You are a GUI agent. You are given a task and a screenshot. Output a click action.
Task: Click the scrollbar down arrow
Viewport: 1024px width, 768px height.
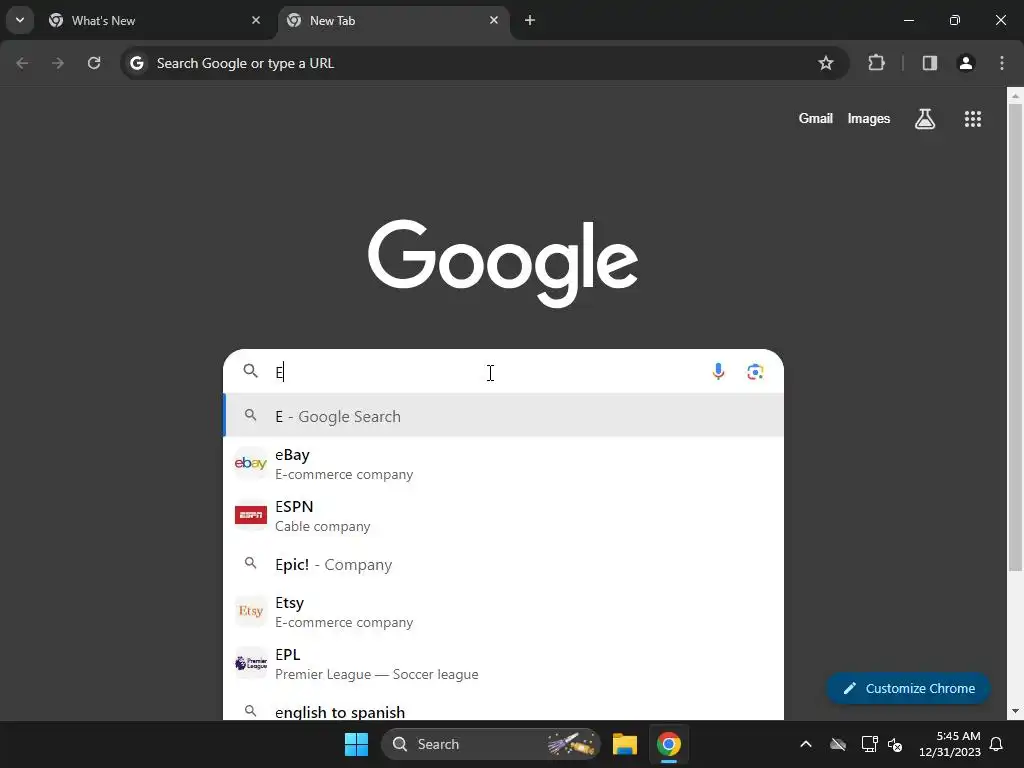click(1015, 711)
